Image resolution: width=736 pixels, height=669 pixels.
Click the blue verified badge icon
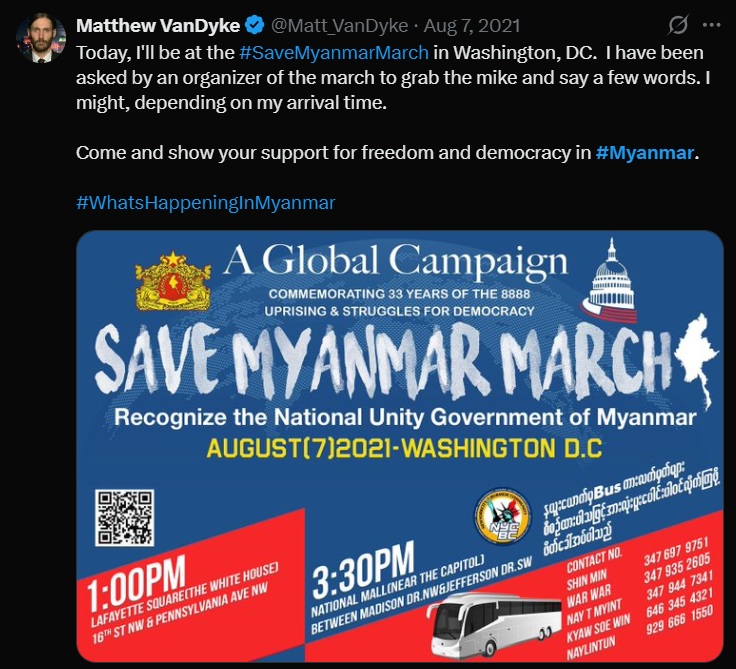pyautogui.click(x=255, y=25)
